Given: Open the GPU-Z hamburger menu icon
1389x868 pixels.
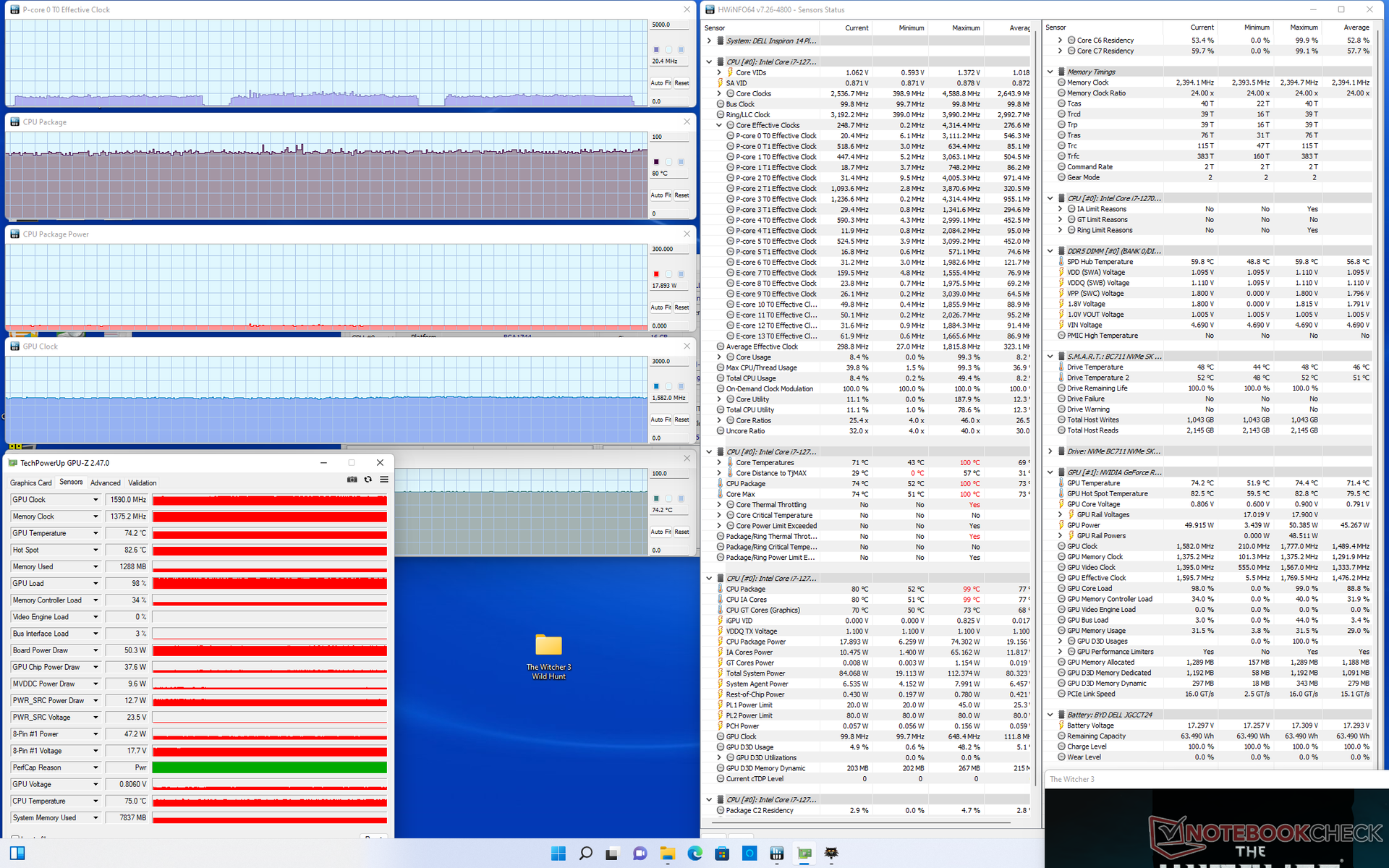Looking at the screenshot, I should [x=384, y=480].
